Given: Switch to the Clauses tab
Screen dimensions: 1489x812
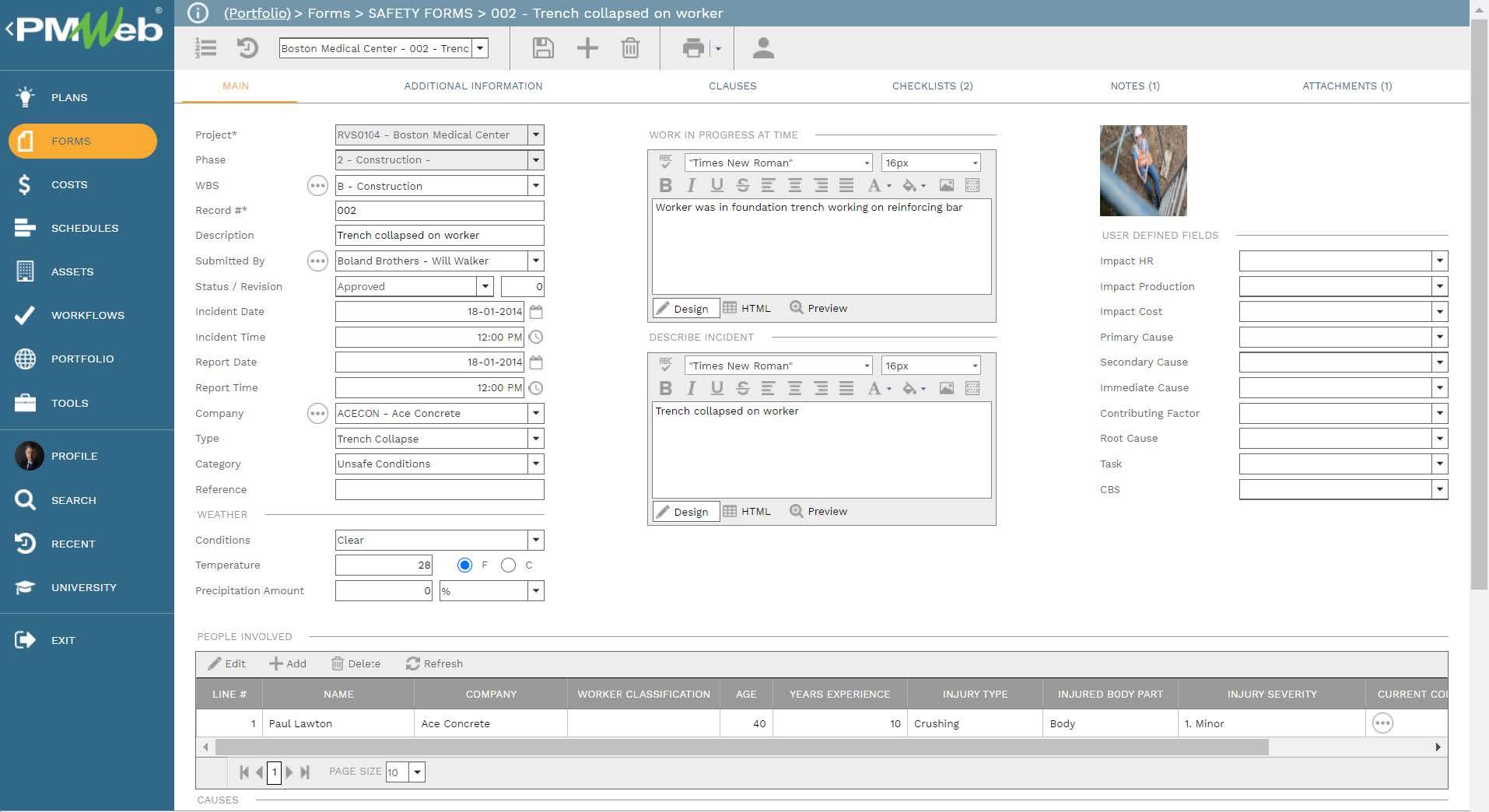Looking at the screenshot, I should pos(732,86).
